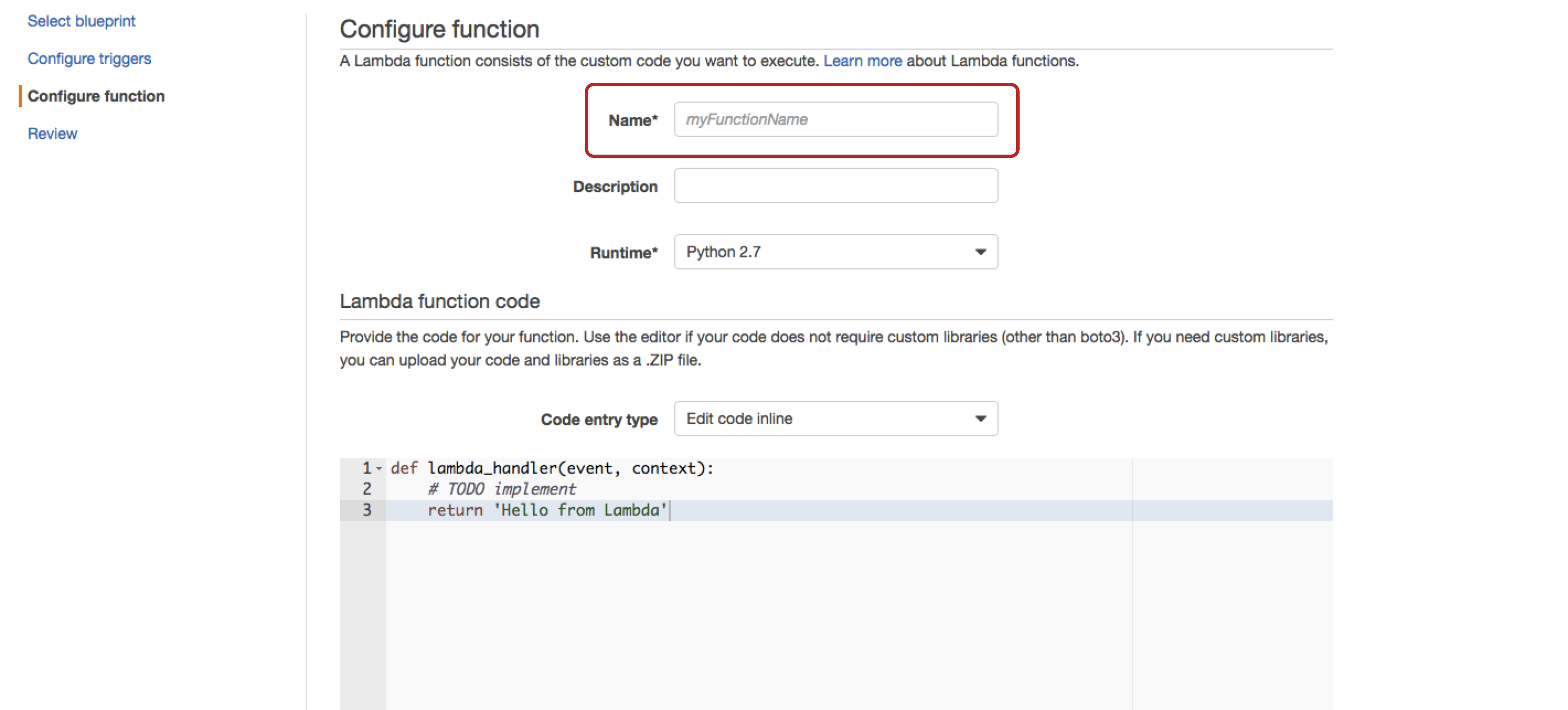Select the Configure function step

point(96,96)
